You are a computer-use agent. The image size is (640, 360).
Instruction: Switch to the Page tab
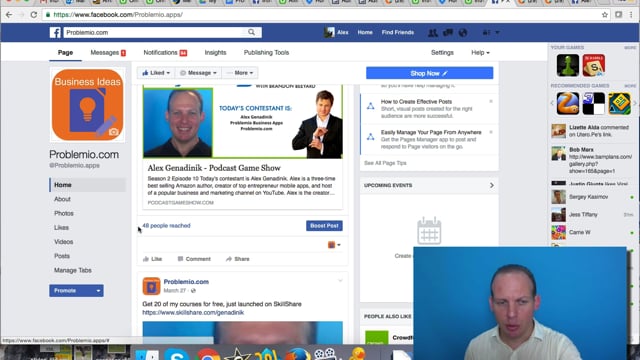coord(65,53)
